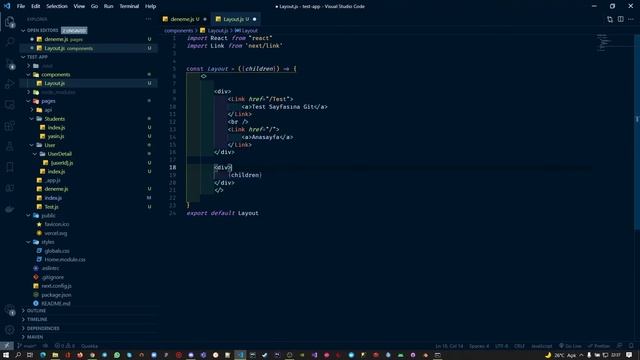Open [userId].js in the explorer tree
Screen dimensions: 640x360
pos(88,163)
